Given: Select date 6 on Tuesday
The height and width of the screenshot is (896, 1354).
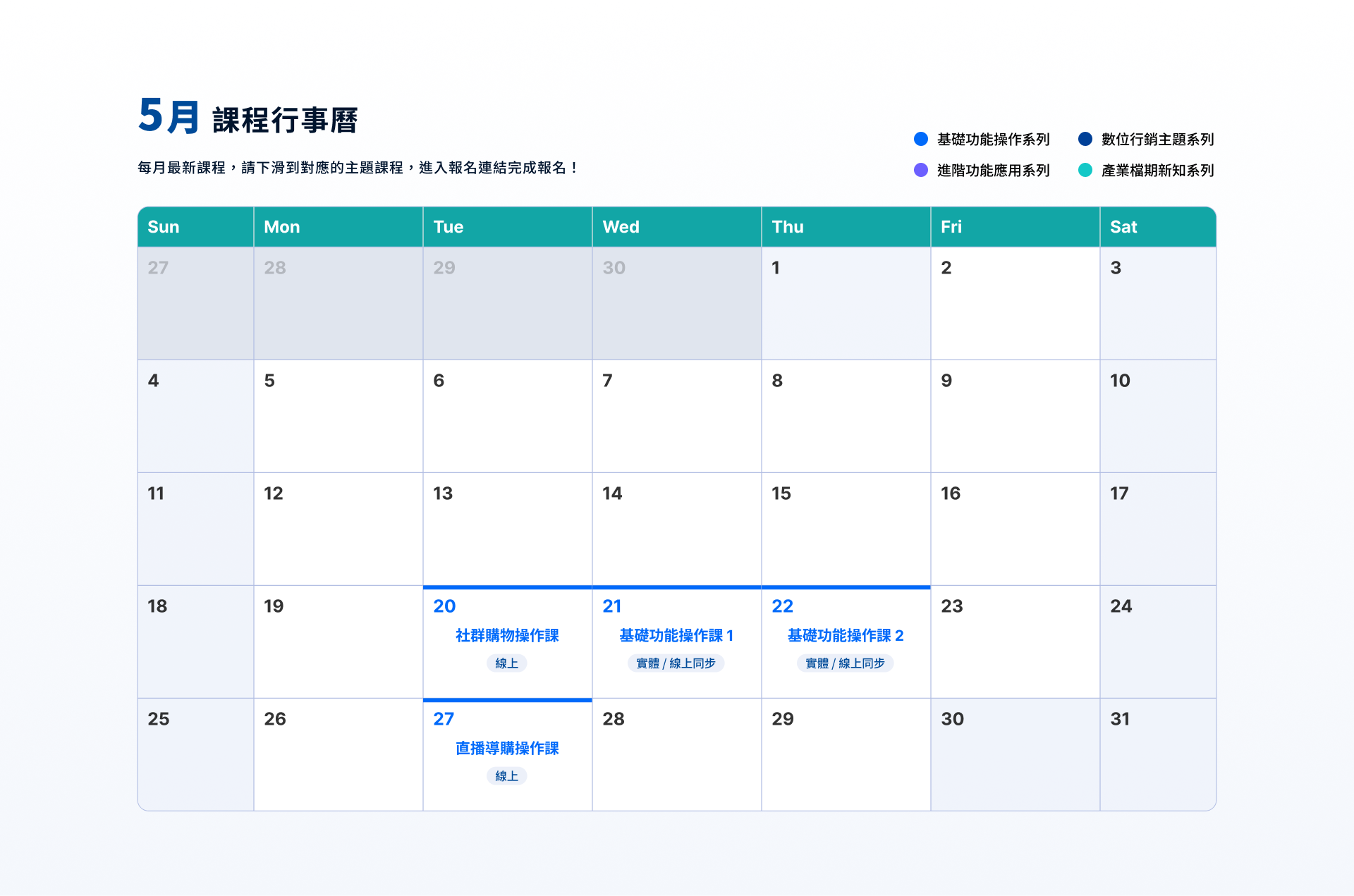Looking at the screenshot, I should coord(439,381).
